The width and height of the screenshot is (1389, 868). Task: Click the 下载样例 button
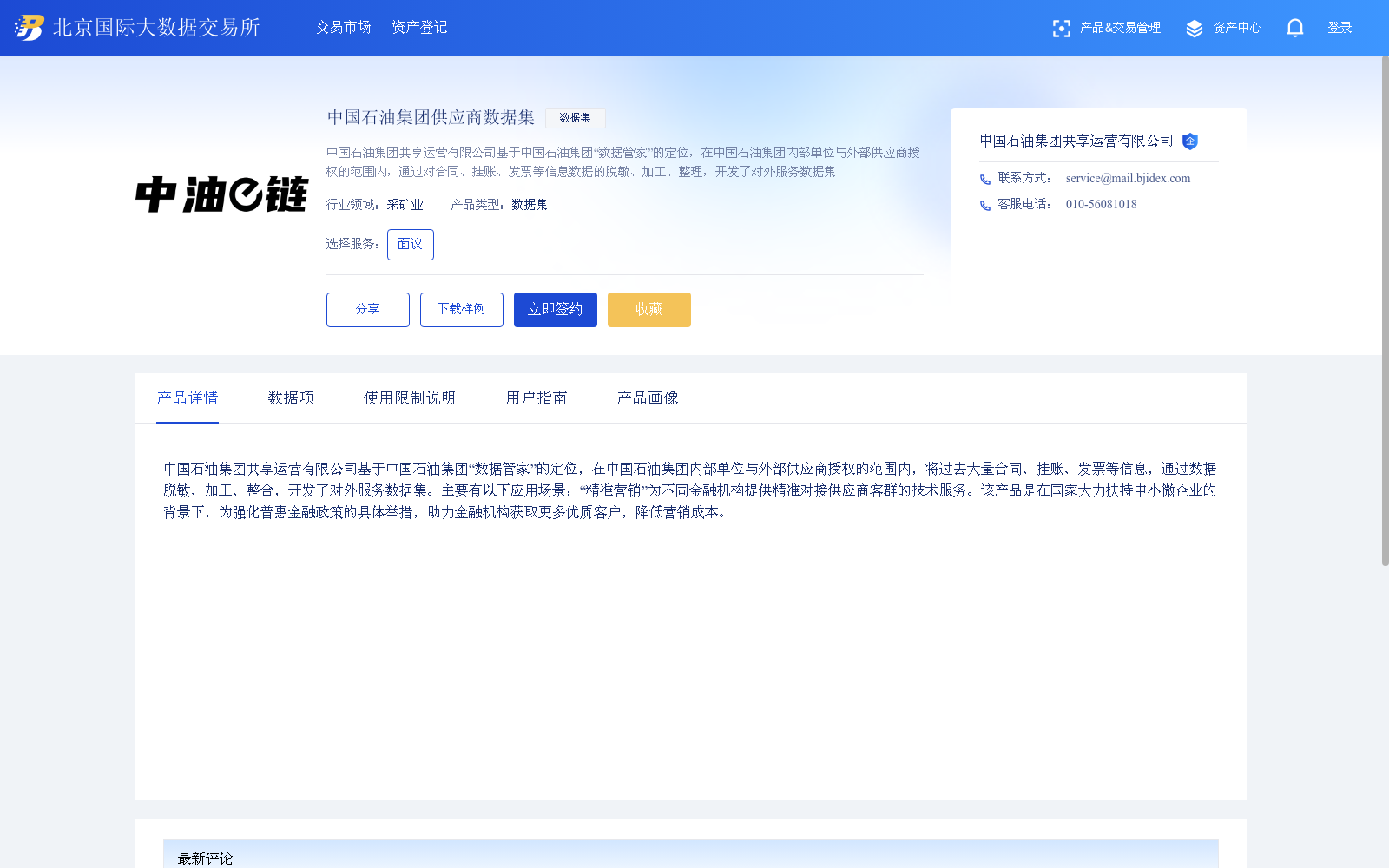[x=462, y=310]
